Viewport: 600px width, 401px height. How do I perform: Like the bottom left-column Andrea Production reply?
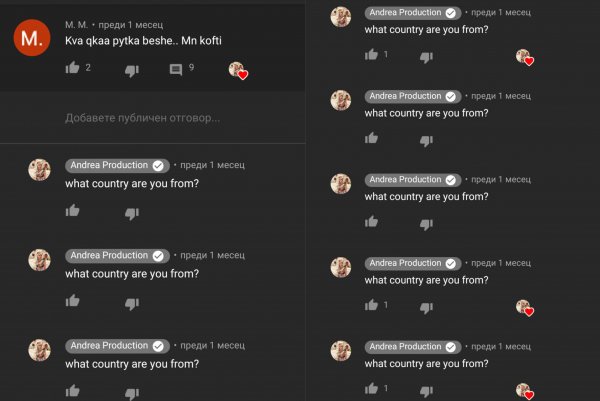[x=72, y=391]
